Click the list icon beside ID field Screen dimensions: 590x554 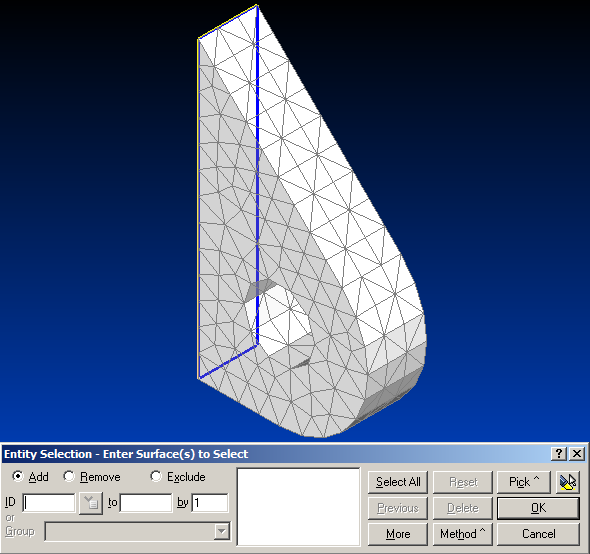(x=91, y=503)
